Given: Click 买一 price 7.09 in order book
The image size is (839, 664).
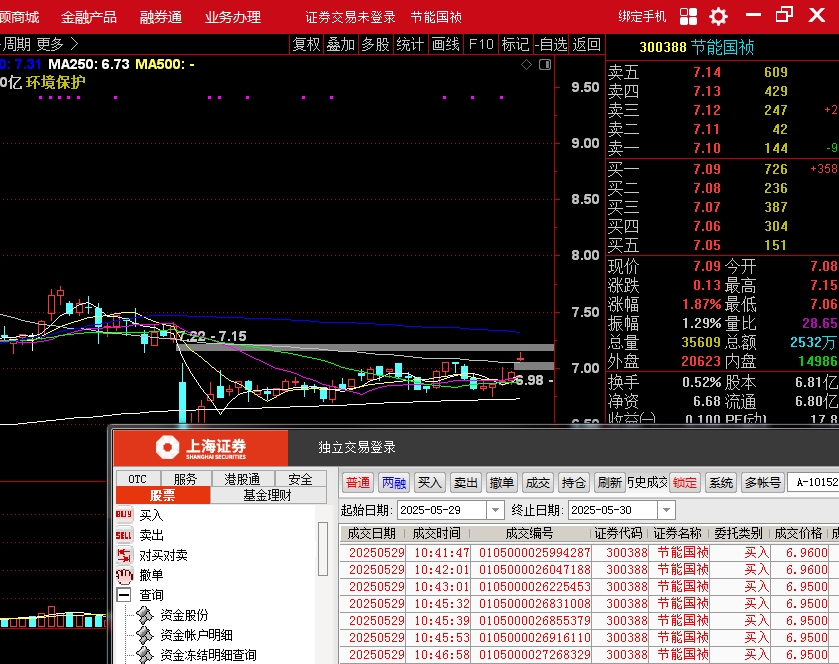Looking at the screenshot, I should pos(707,169).
